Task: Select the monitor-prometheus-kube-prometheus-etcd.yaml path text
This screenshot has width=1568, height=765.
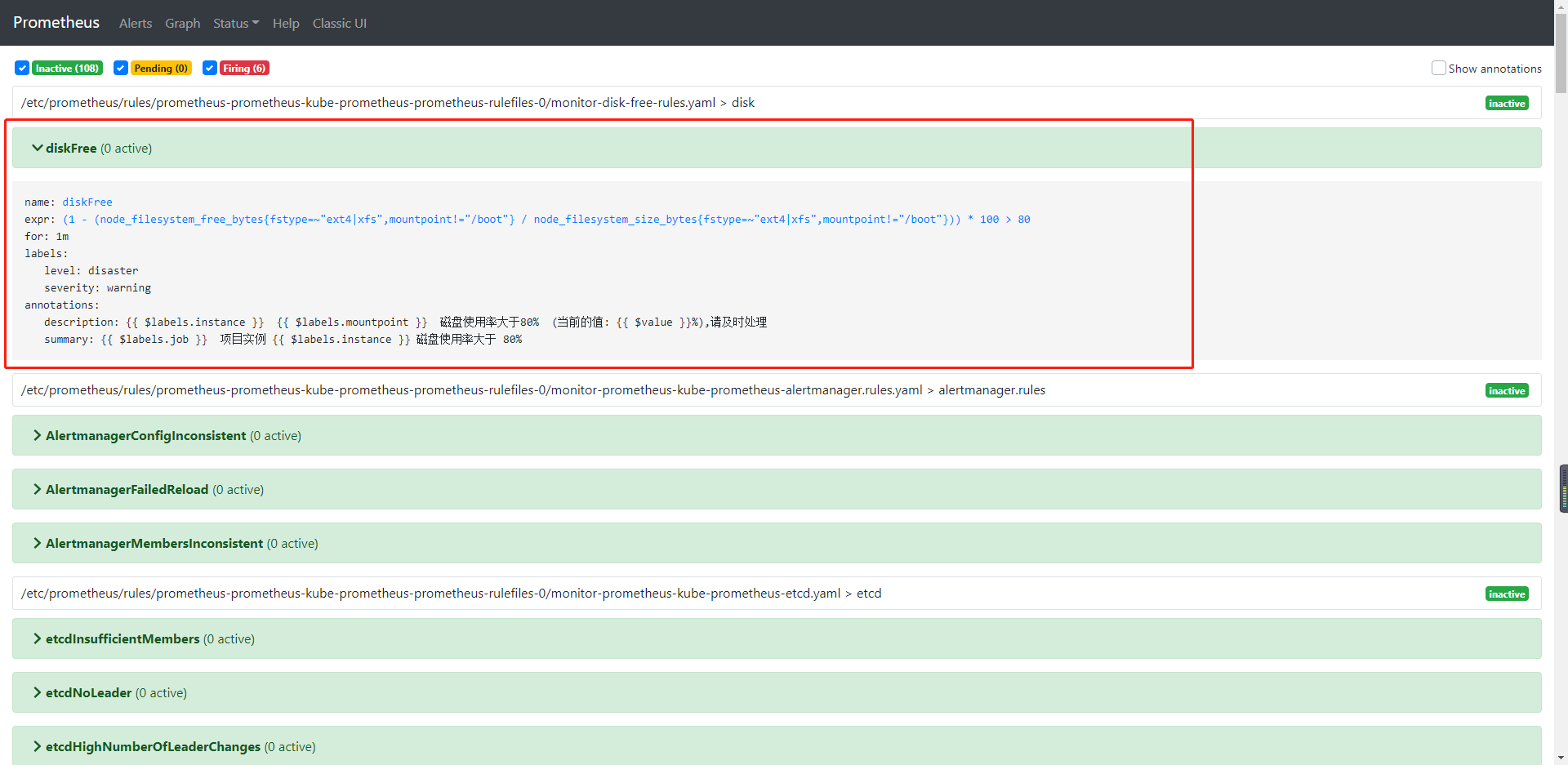Action: [x=452, y=593]
